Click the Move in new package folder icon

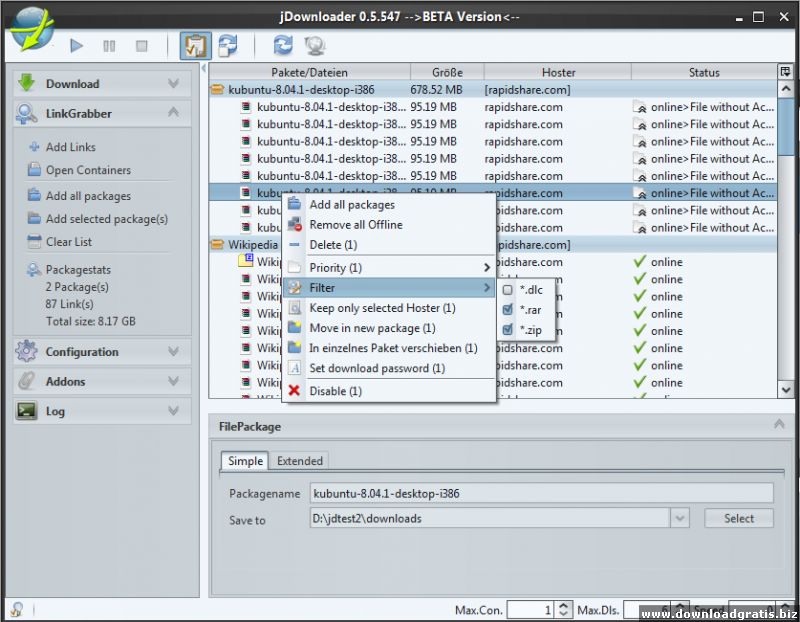294,328
